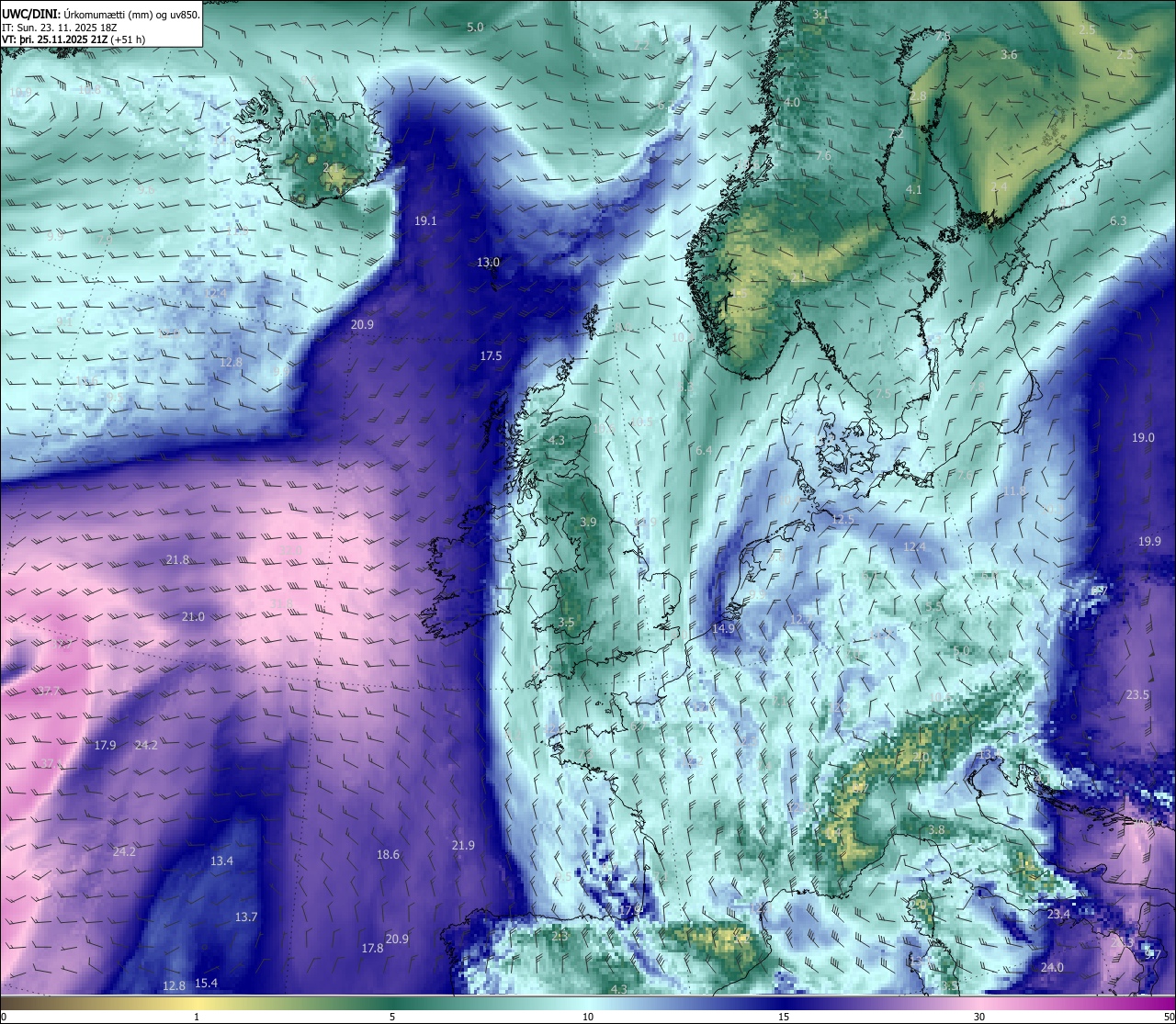Click the 3.6 value in the northeast
This screenshot has height=1024, width=1176.
pos(1009,55)
